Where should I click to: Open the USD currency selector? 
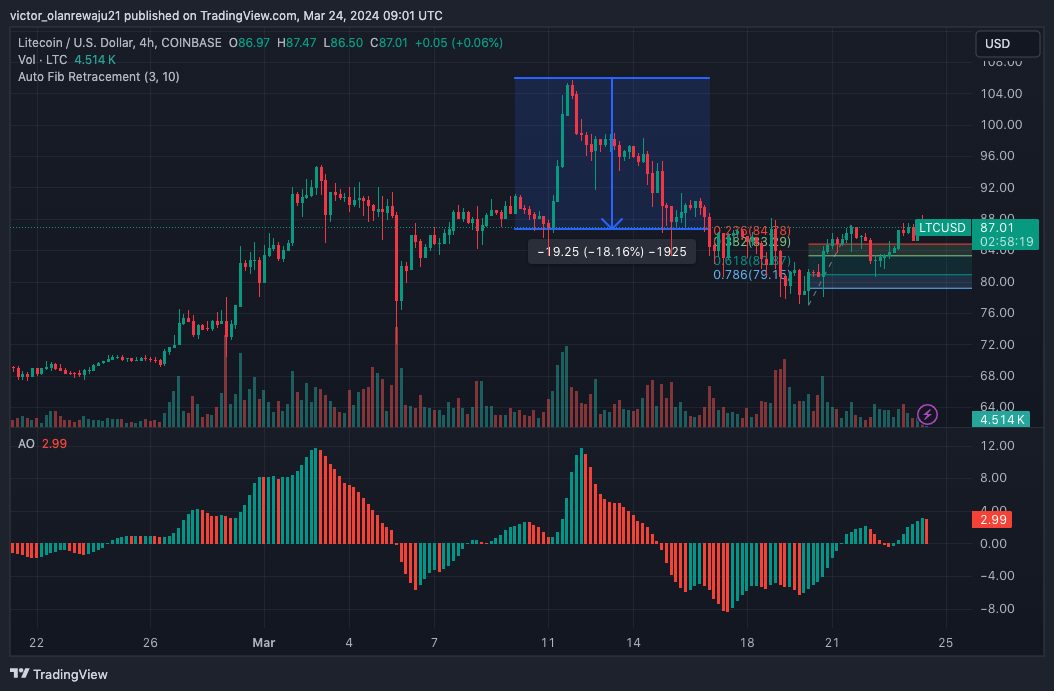1005,44
